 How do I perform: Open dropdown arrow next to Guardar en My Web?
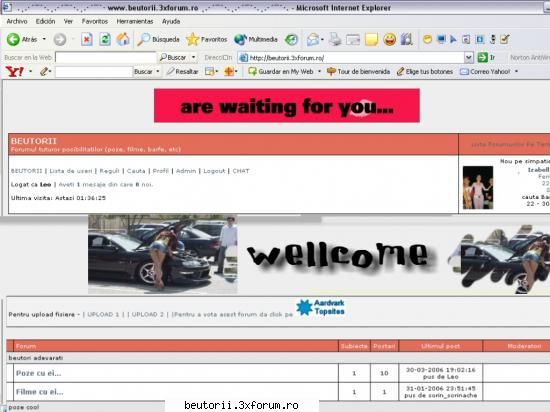(319, 72)
